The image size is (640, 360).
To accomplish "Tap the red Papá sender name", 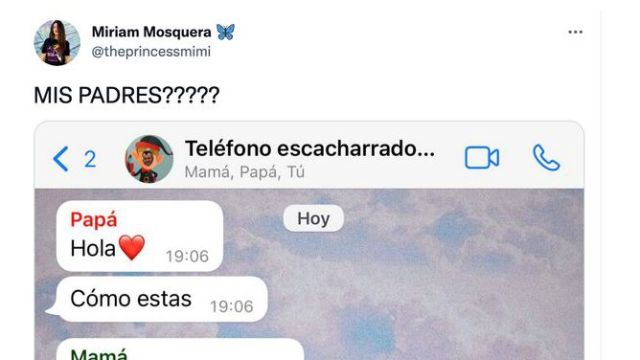I will tap(93, 220).
